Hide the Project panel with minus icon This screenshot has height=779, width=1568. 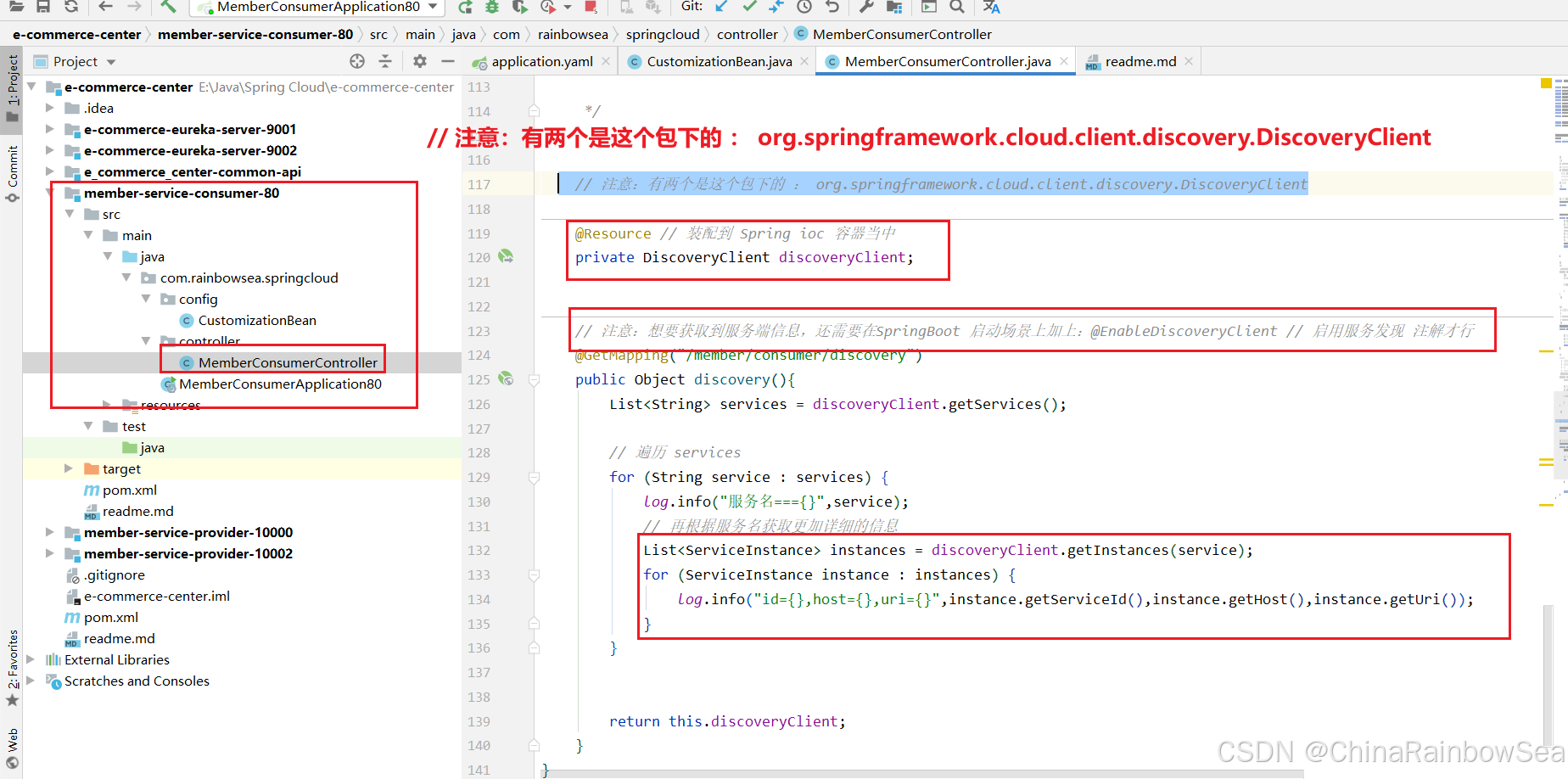coord(448,61)
